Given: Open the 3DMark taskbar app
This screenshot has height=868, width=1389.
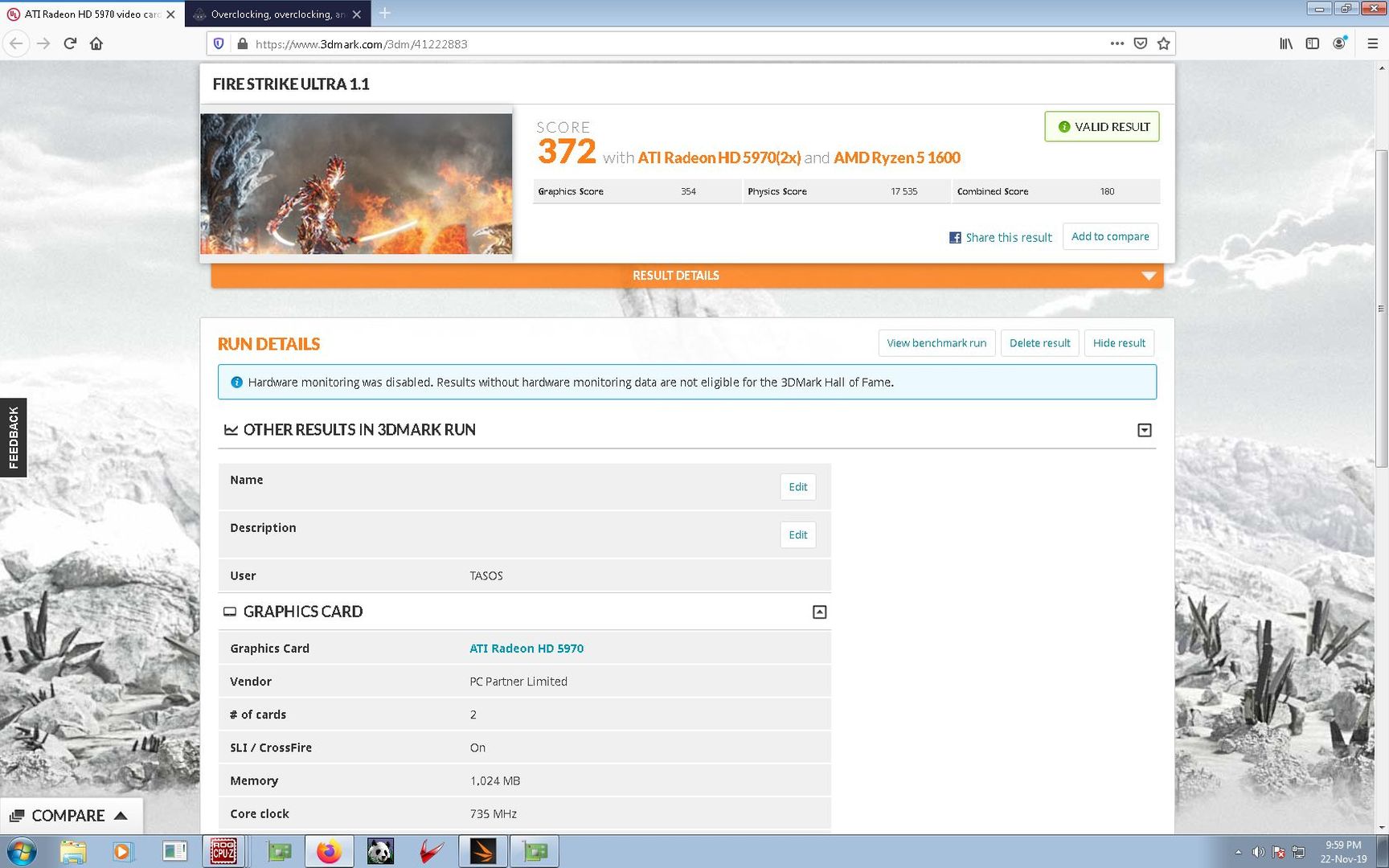Looking at the screenshot, I should [483, 851].
